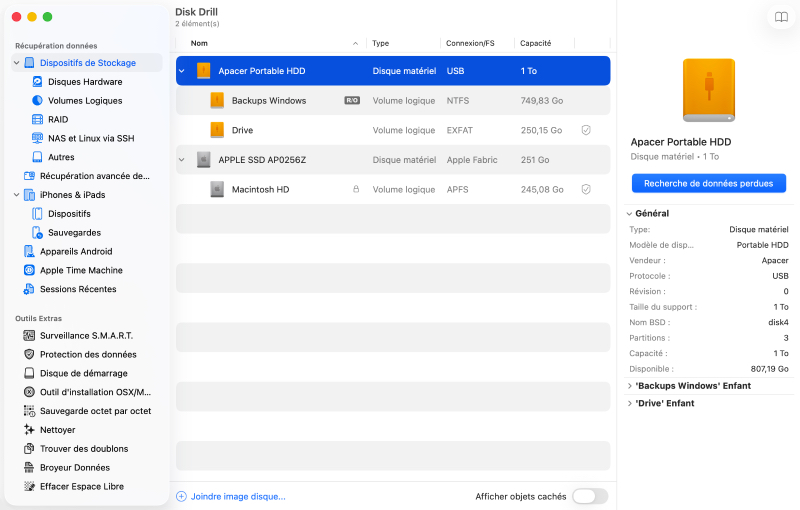The height and width of the screenshot is (510, 800).
Task: Click the Disques Hardware sidebar icon
Action: pos(37,82)
